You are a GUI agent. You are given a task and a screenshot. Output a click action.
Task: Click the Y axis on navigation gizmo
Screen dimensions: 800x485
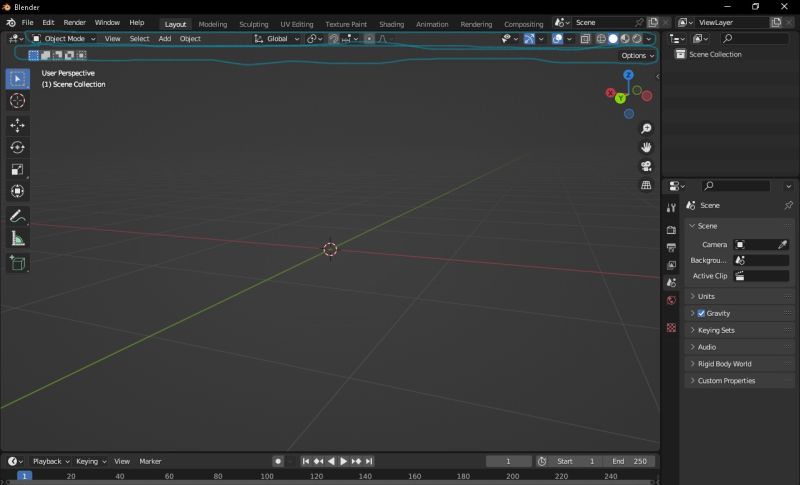coord(620,98)
